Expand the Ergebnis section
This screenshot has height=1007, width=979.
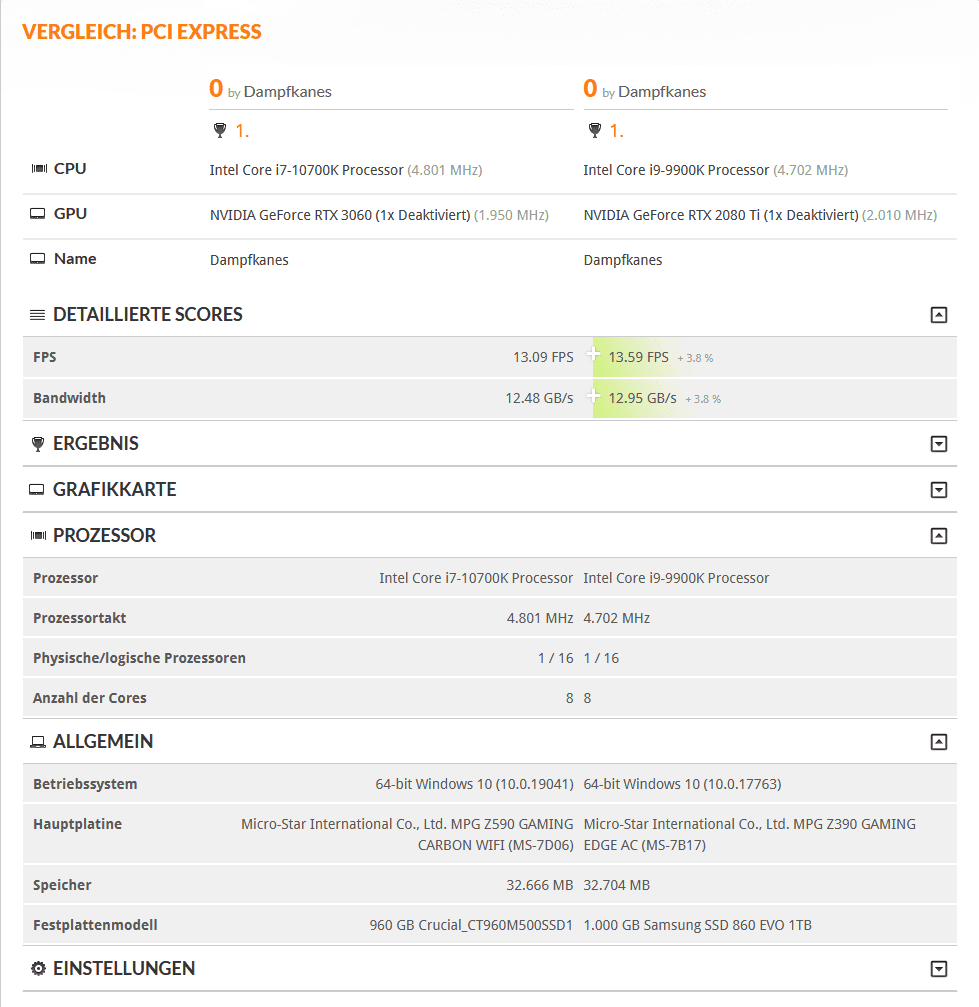[x=939, y=444]
